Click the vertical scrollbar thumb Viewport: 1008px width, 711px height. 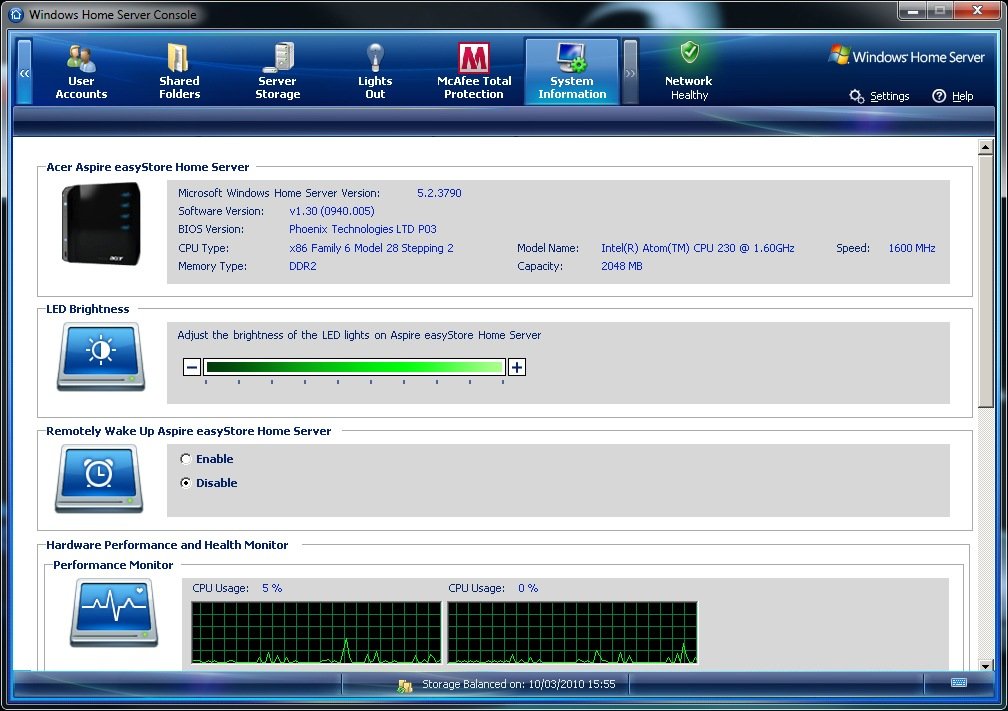(986, 281)
